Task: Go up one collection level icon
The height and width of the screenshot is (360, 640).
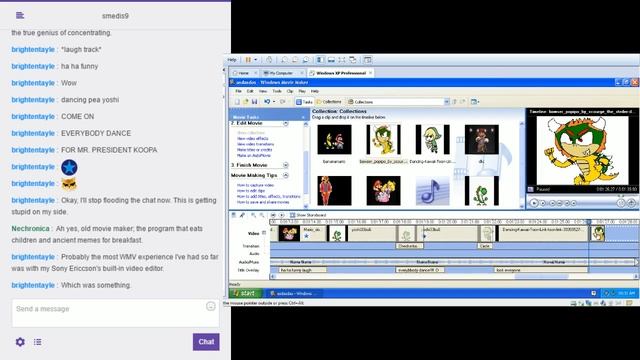Action: tap(454, 102)
